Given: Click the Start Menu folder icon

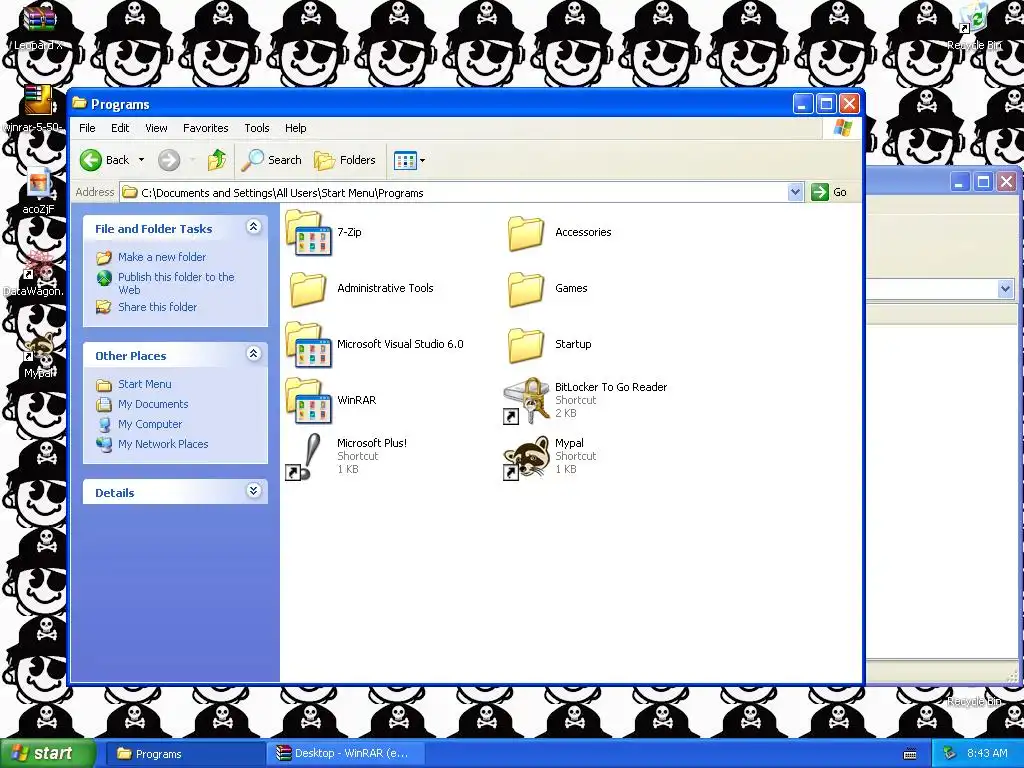Looking at the screenshot, I should [104, 385].
